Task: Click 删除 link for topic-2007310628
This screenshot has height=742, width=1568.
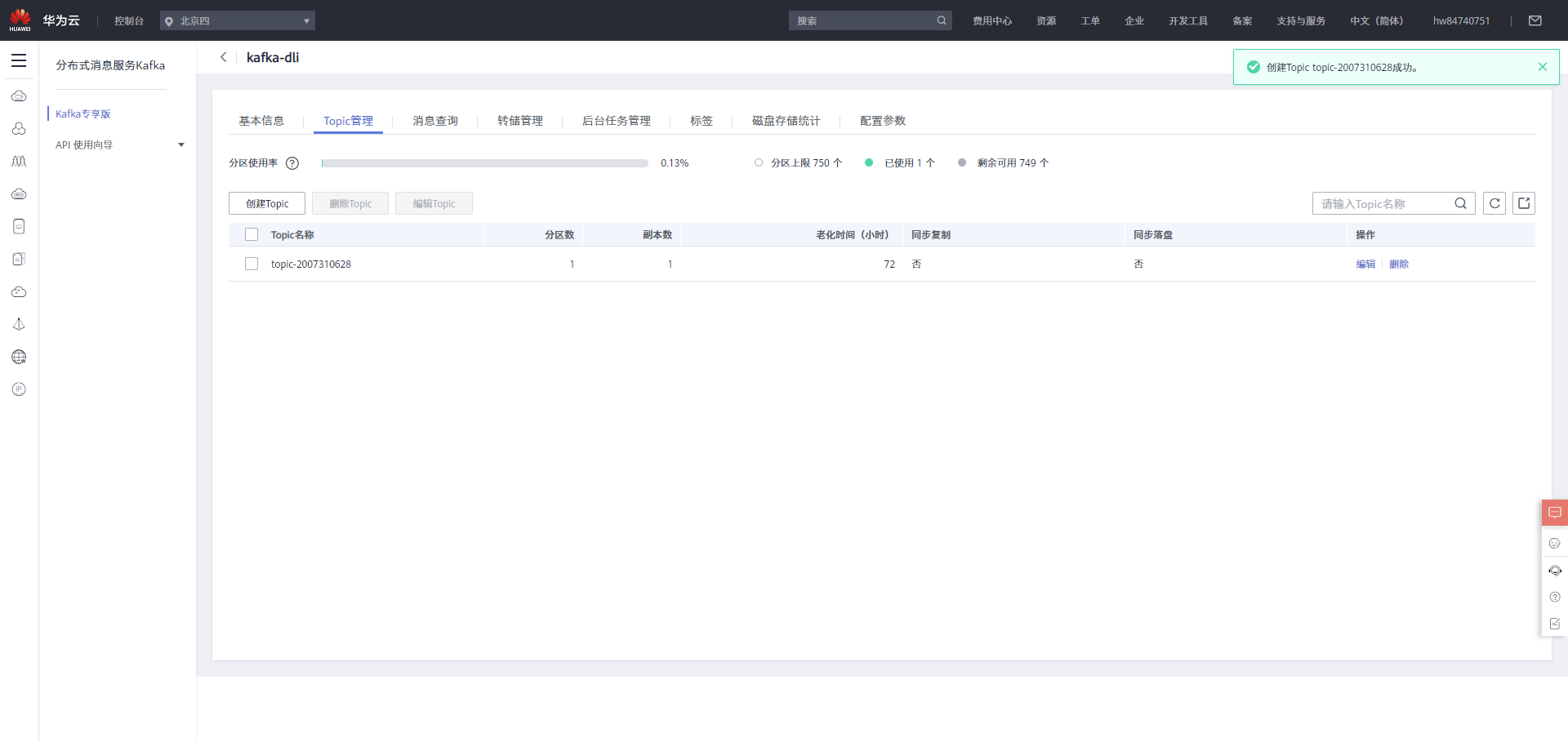Action: (x=1399, y=264)
